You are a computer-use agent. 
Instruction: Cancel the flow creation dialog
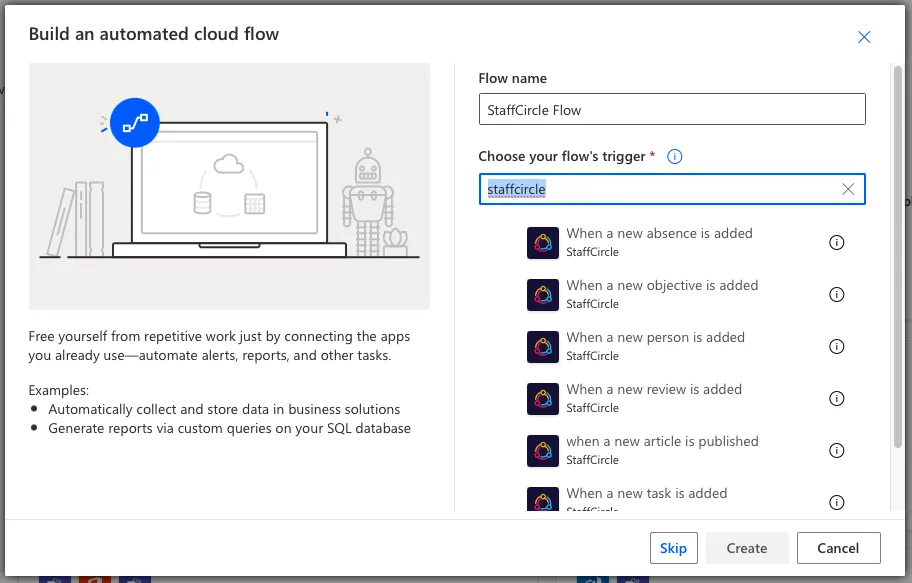[x=838, y=548]
